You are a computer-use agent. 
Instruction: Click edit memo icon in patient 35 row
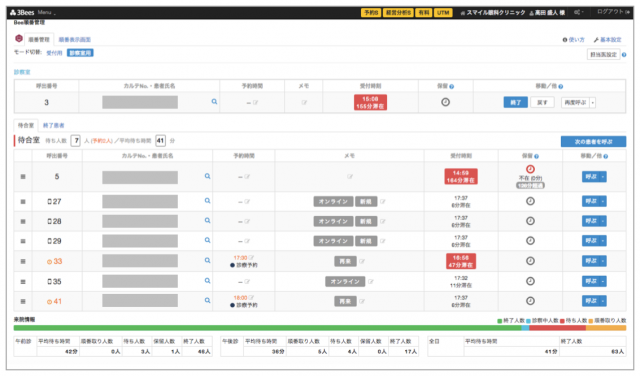click(371, 281)
